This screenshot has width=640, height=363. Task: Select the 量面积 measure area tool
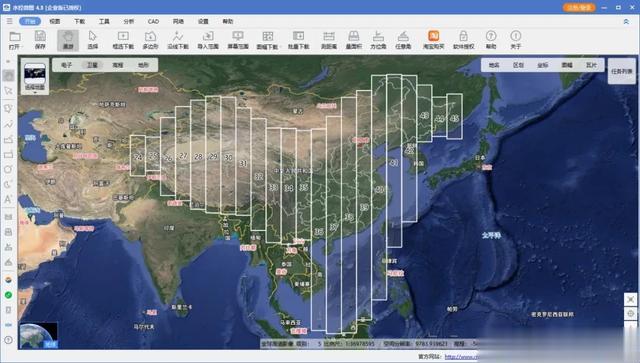pos(354,40)
